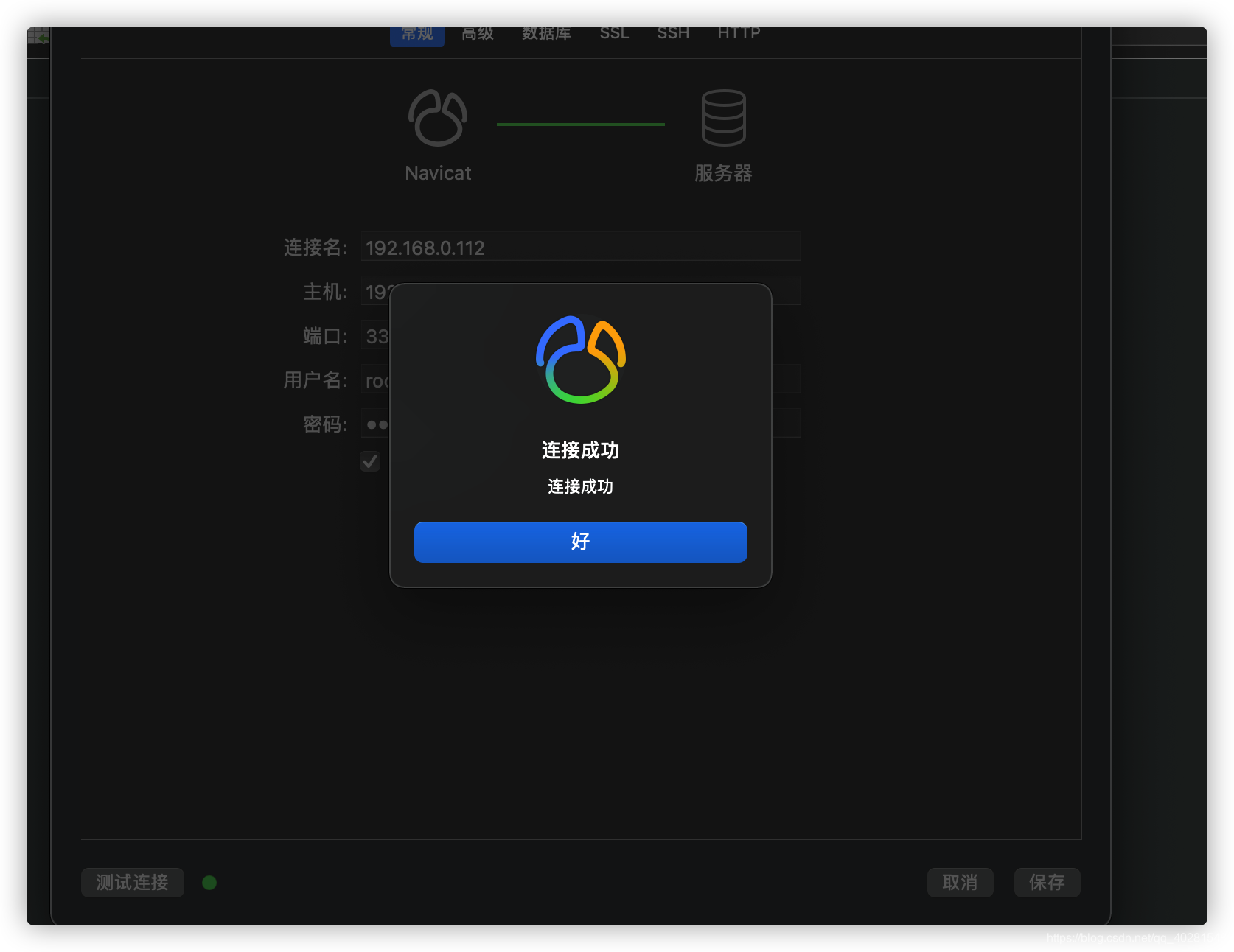This screenshot has width=1234, height=952.
Task: Switch to the 高级 tab
Action: pyautogui.click(x=478, y=32)
